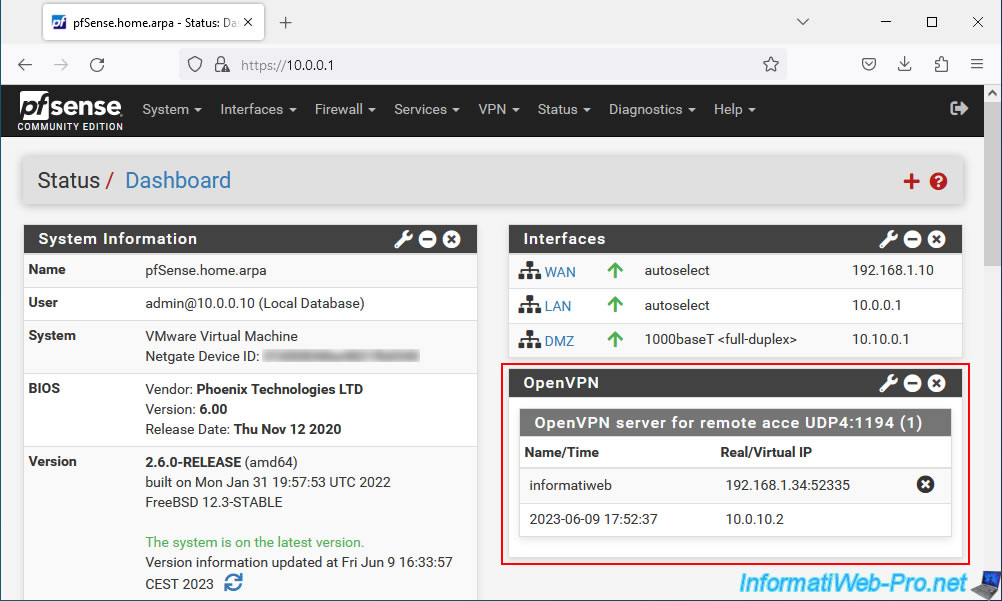Disconnect the informatiweb VPN client
This screenshot has height=601, width=1002.
click(x=925, y=484)
